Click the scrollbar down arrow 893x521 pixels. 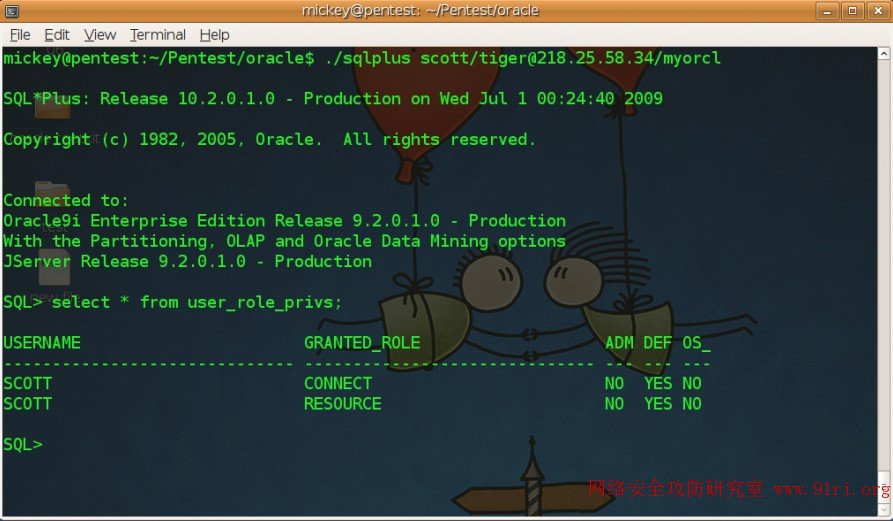coord(883,509)
